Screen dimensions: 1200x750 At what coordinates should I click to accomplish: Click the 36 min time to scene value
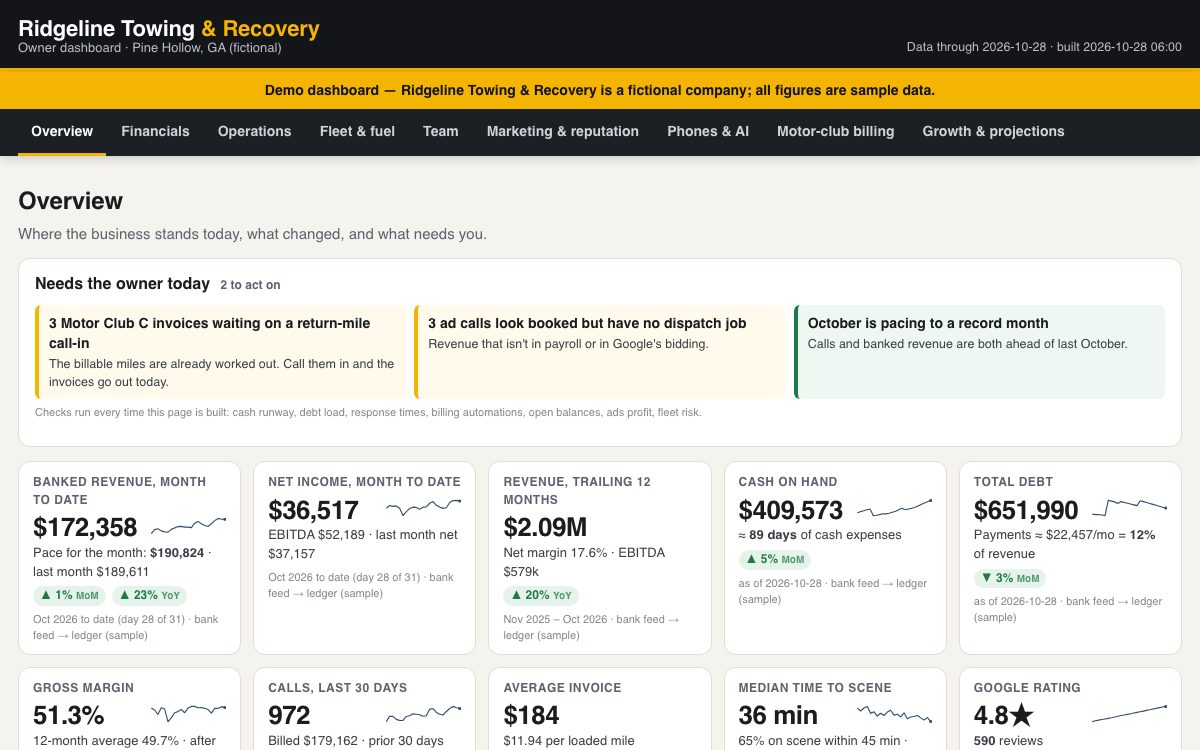tap(778, 715)
